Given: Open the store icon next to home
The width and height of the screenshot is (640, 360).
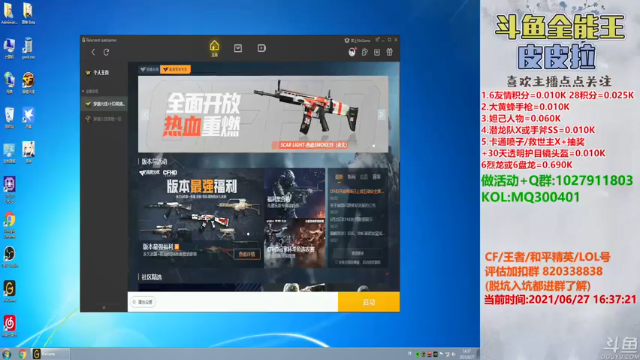Looking at the screenshot, I should [238, 48].
